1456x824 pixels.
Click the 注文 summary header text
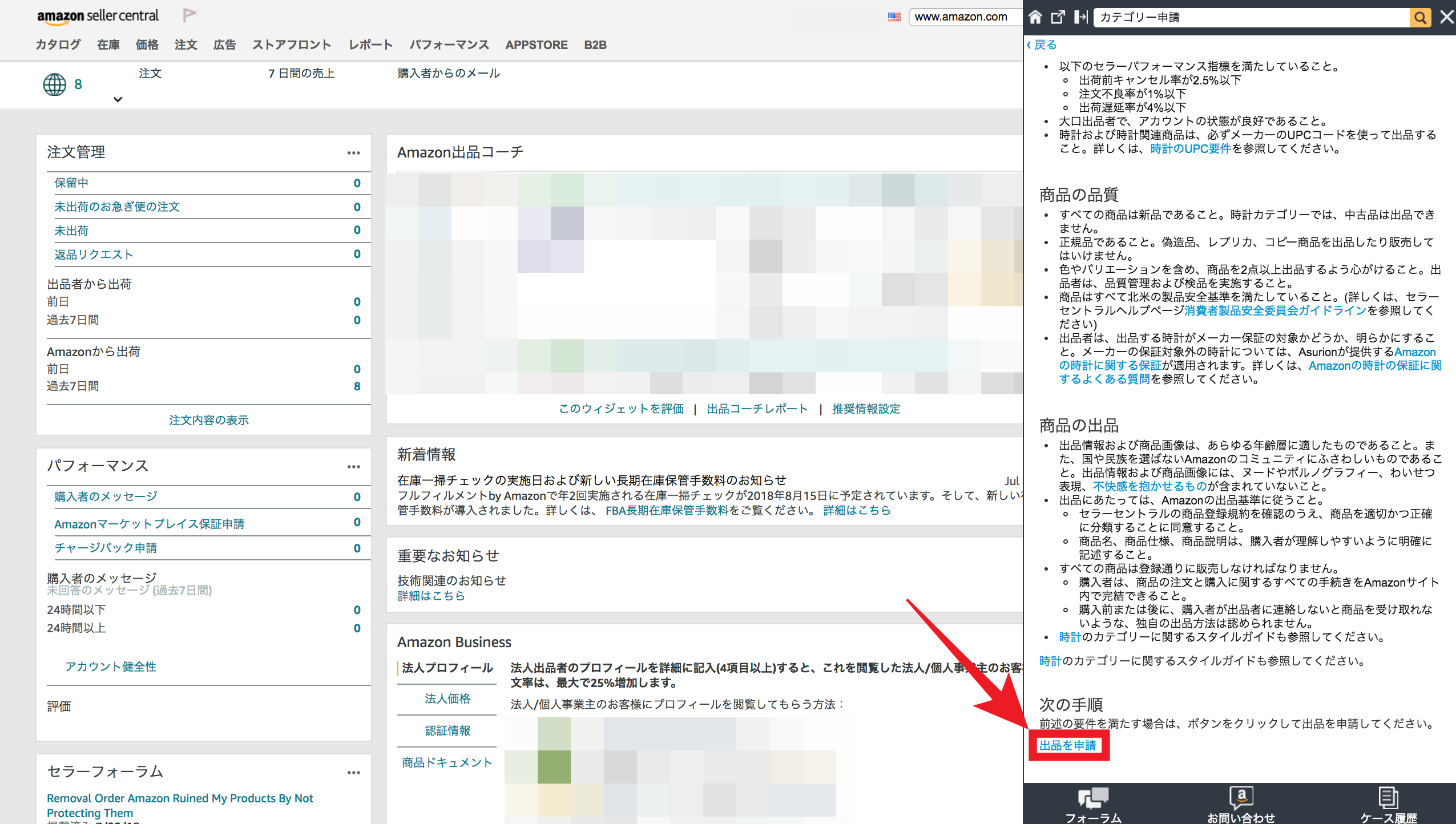click(x=150, y=74)
